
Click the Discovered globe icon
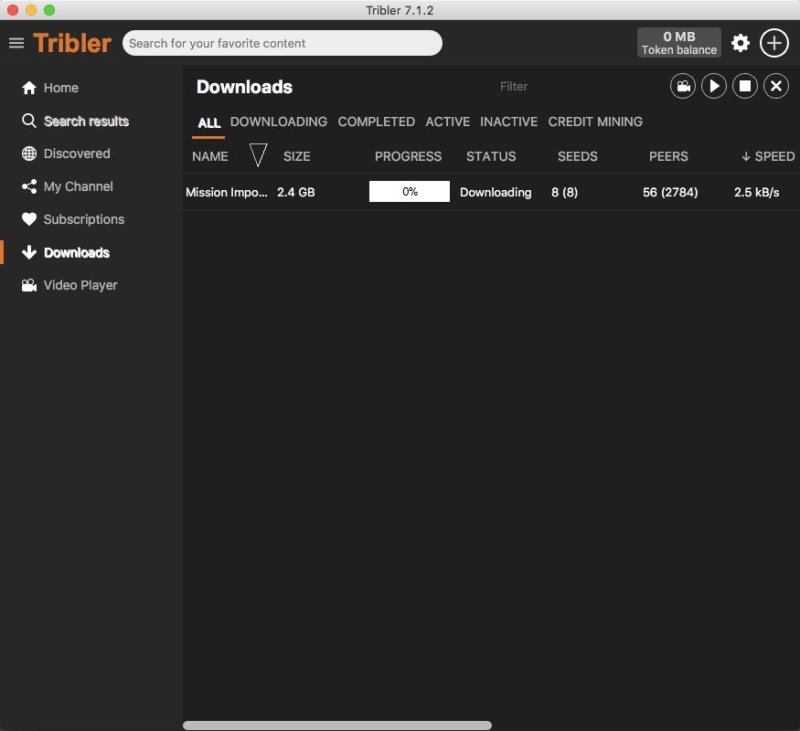(x=29, y=154)
